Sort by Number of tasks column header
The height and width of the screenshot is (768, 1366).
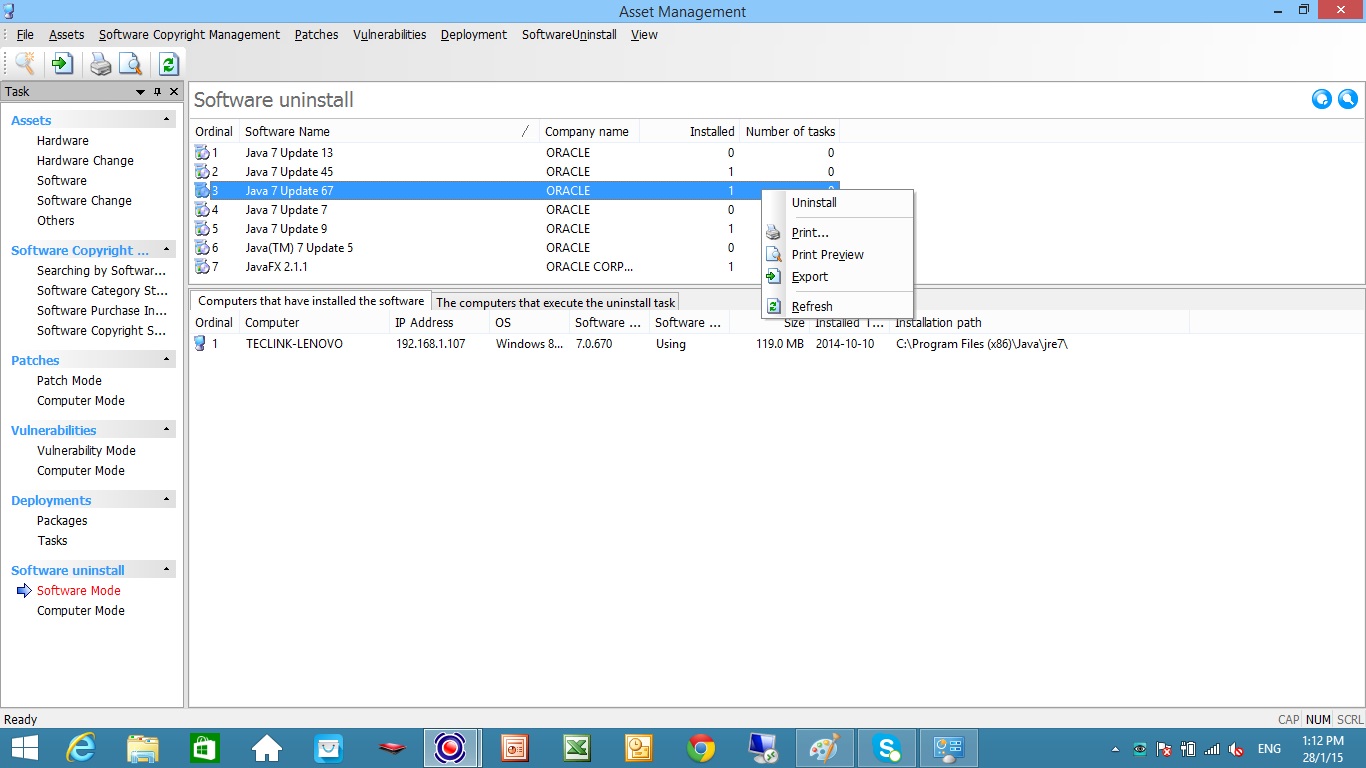(790, 131)
